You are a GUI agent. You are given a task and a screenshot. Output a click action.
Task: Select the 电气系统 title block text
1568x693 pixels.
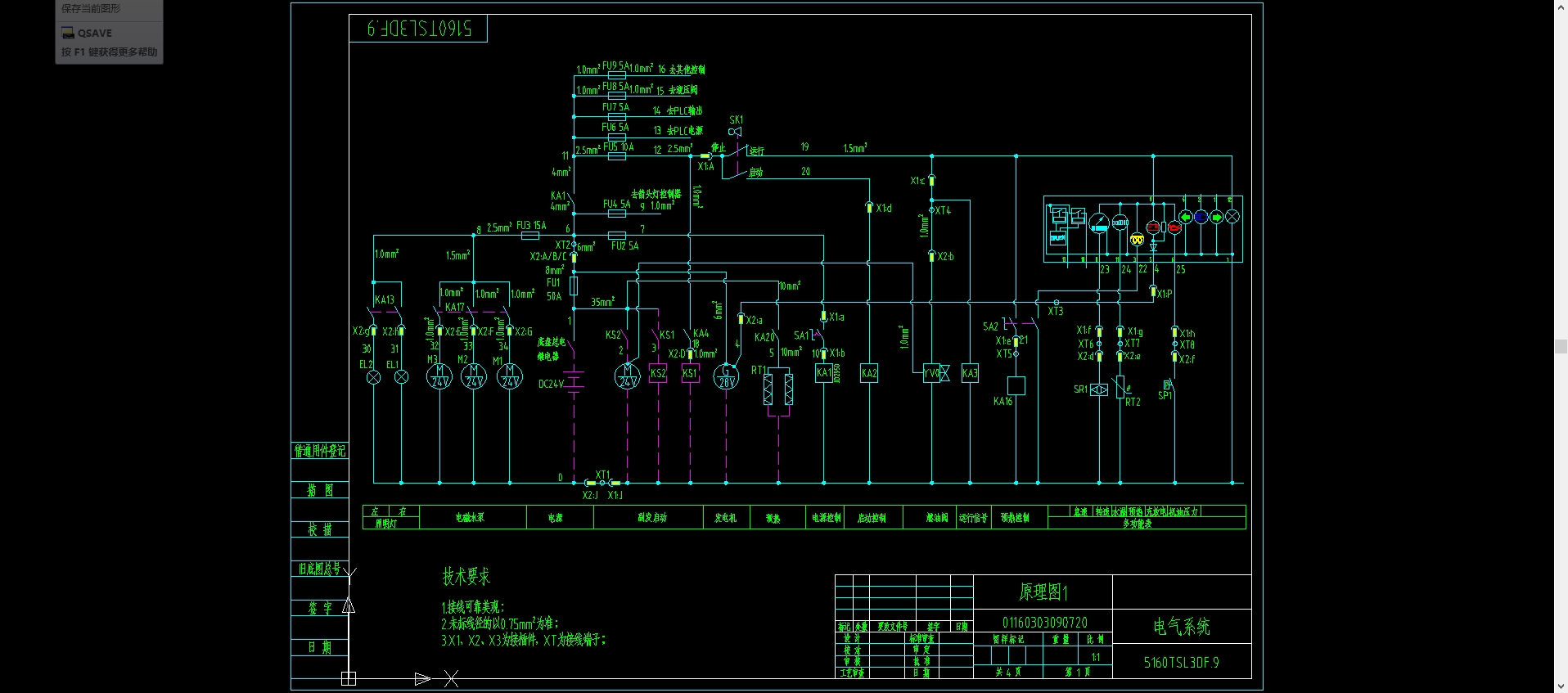pos(1182,627)
